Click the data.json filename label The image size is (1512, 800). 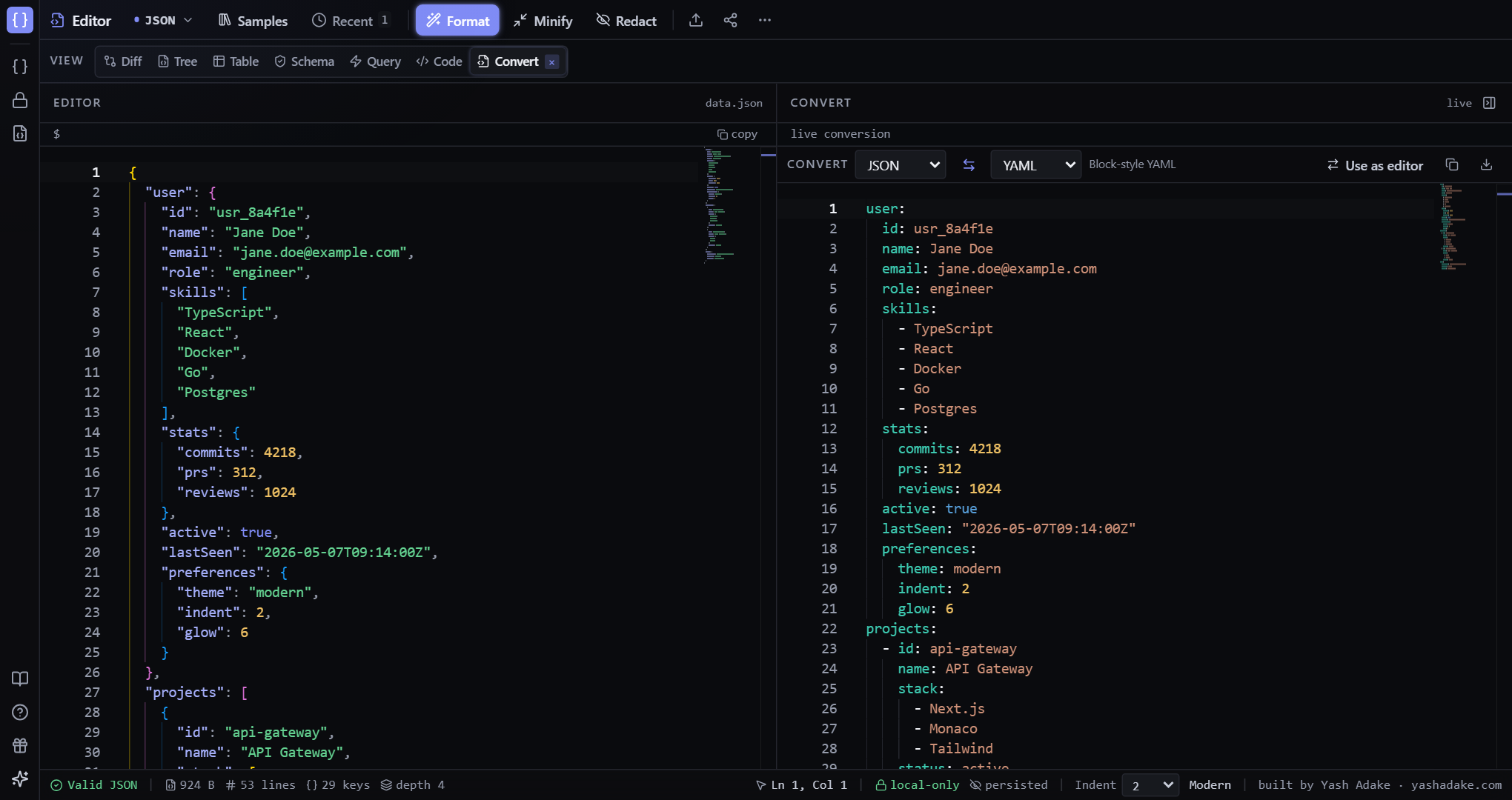(734, 103)
